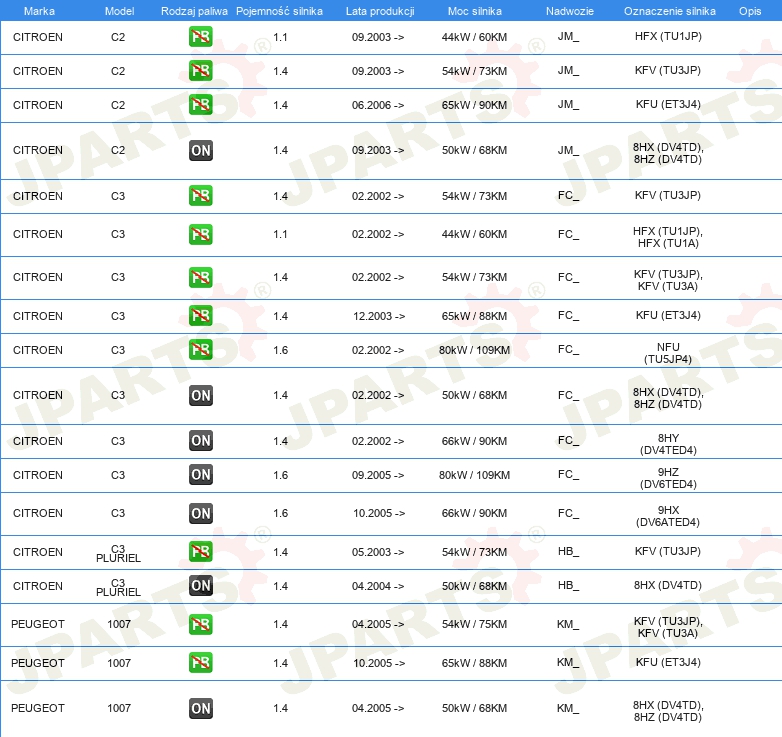Screen dimensions: 782x737
Task: Click diesel ON icon for C3 Pluriel 8HX
Action: coord(200,585)
